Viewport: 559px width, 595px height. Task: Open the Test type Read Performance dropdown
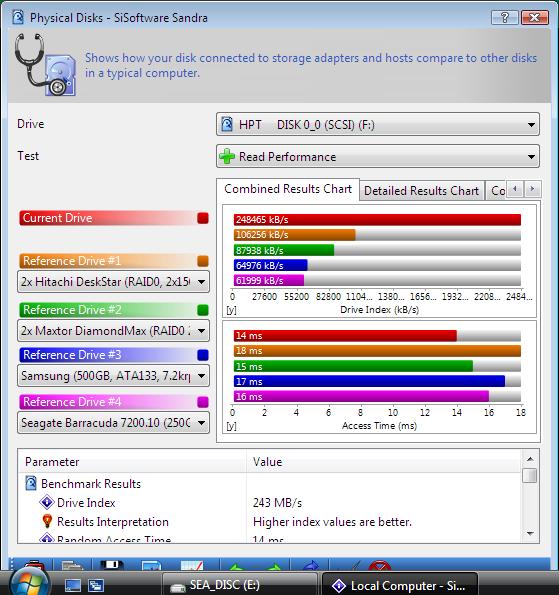[x=378, y=156]
